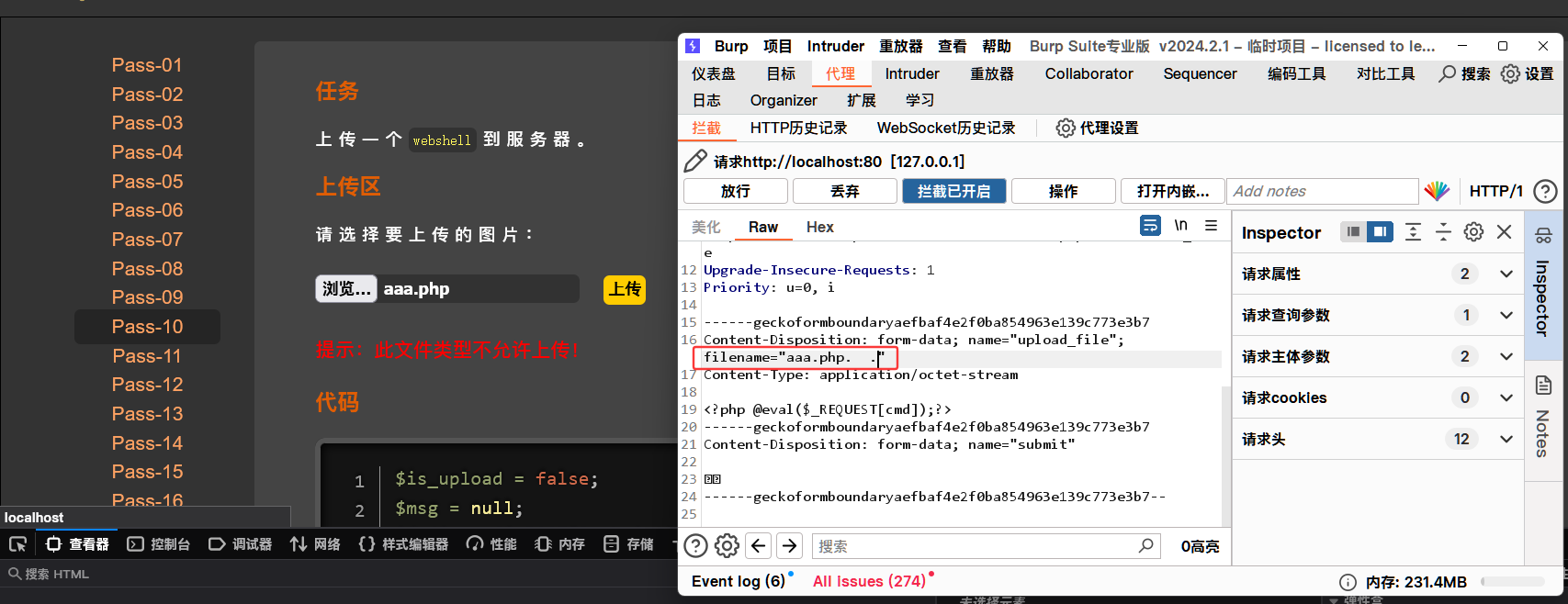Click the help icon next to HTTP/1

1546,191
